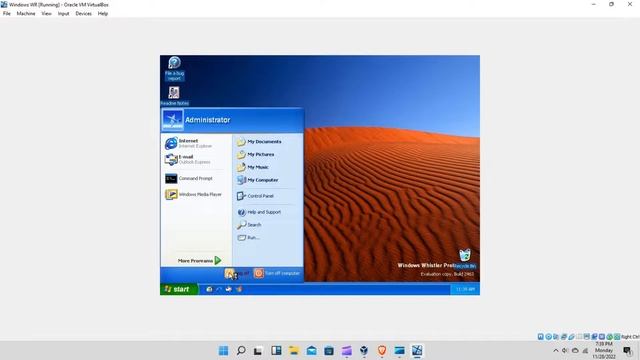
Task: Click Turn off computer button
Action: (x=277, y=273)
